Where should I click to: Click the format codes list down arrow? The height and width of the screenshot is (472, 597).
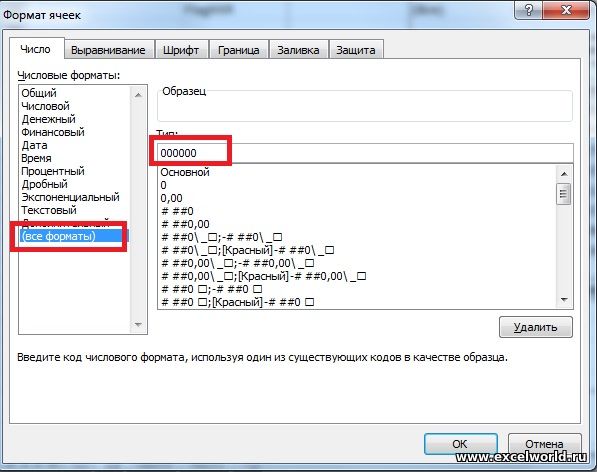(564, 300)
